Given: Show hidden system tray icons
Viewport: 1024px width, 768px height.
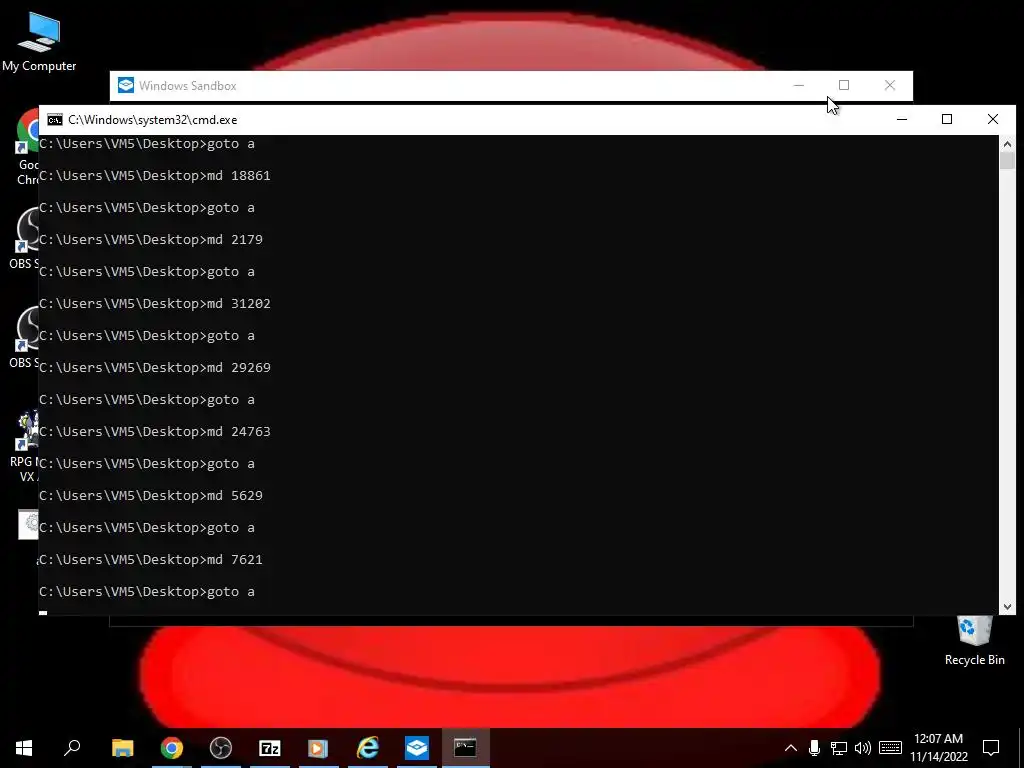Looking at the screenshot, I should click(790, 748).
